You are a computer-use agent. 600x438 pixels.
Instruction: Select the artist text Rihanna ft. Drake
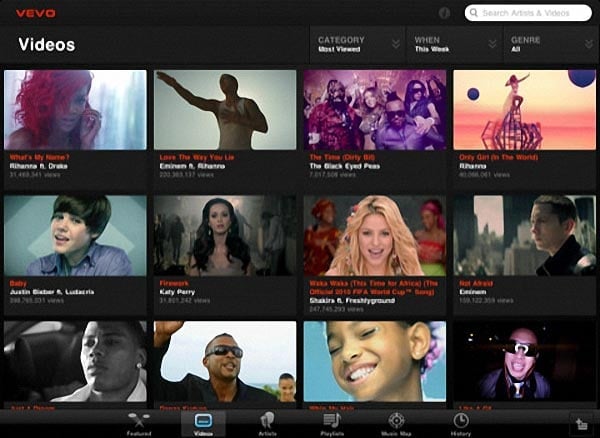pyautogui.click(x=39, y=166)
